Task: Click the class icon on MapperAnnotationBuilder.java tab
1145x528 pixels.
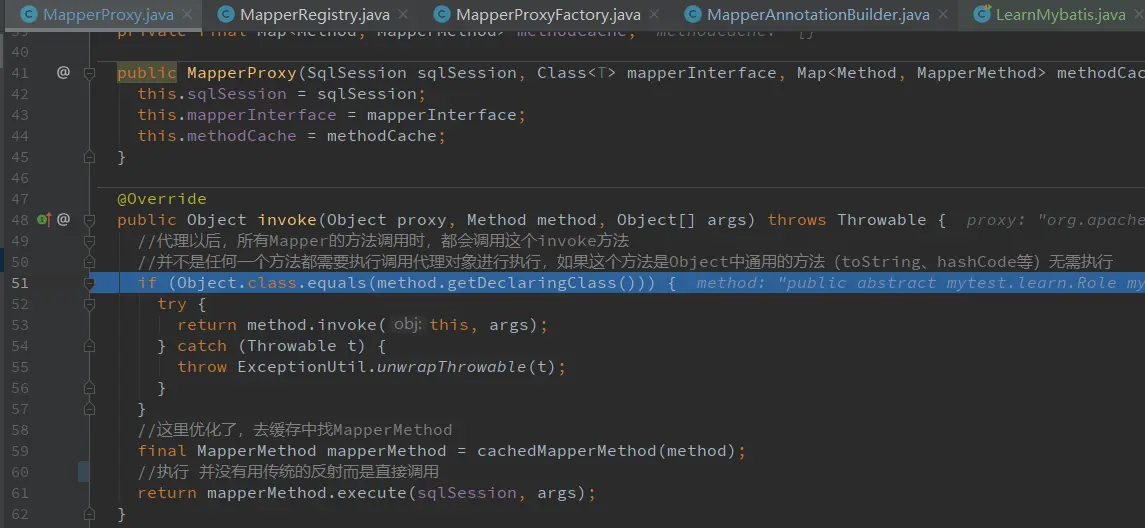Action: point(694,15)
